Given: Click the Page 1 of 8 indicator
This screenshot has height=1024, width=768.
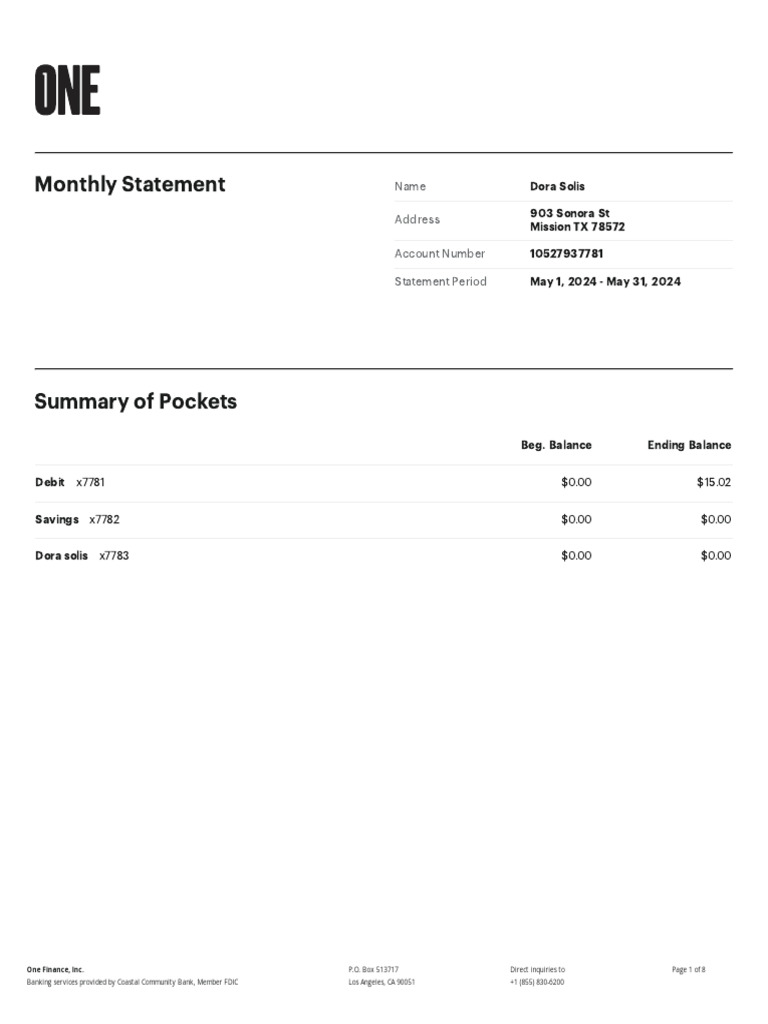Looking at the screenshot, I should [x=689, y=969].
